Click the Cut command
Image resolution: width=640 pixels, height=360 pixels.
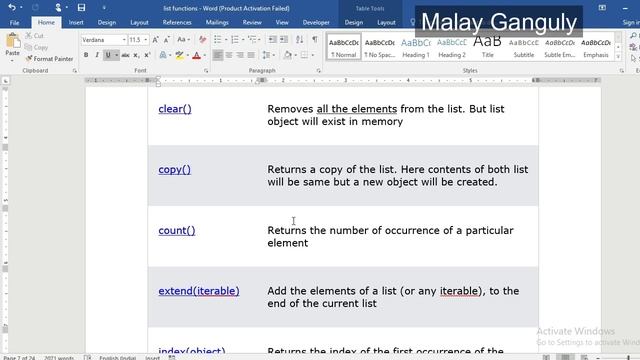pyautogui.click(x=34, y=36)
